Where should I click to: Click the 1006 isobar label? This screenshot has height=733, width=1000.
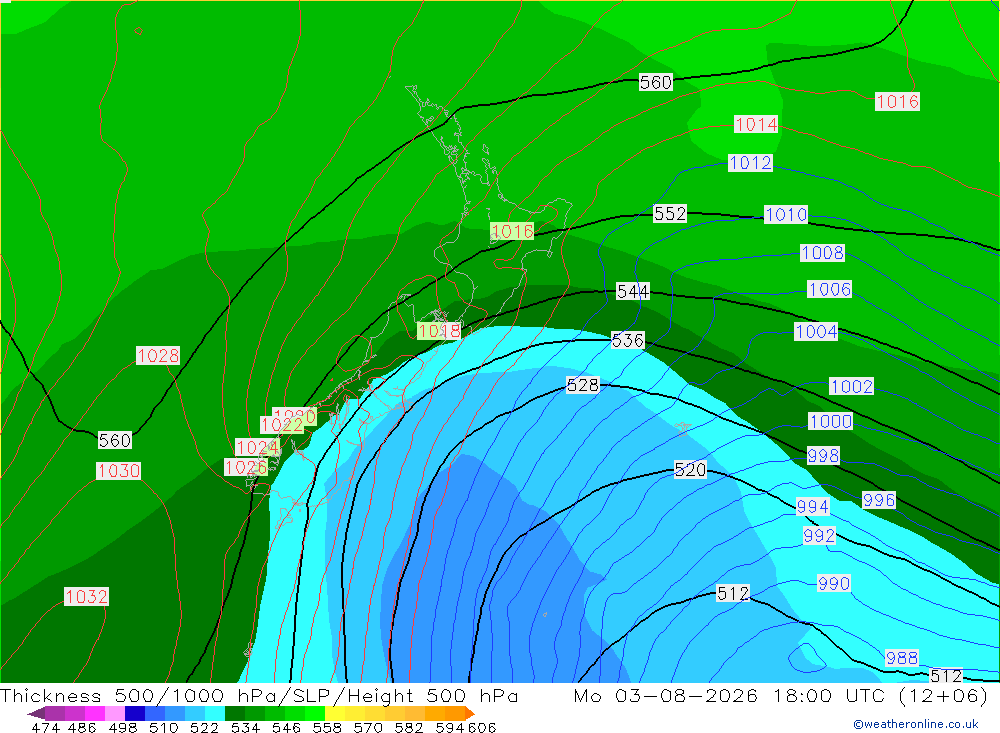(829, 289)
